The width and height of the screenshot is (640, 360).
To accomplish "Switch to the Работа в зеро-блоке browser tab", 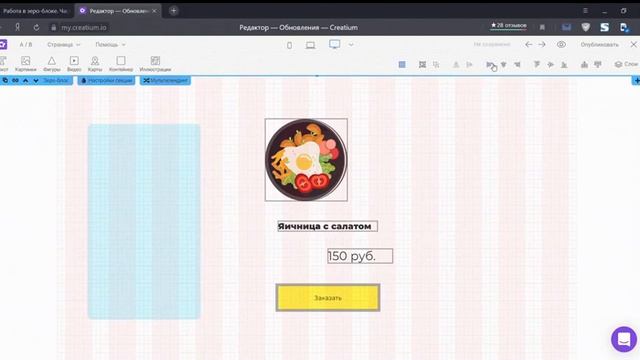I will 36,11.
